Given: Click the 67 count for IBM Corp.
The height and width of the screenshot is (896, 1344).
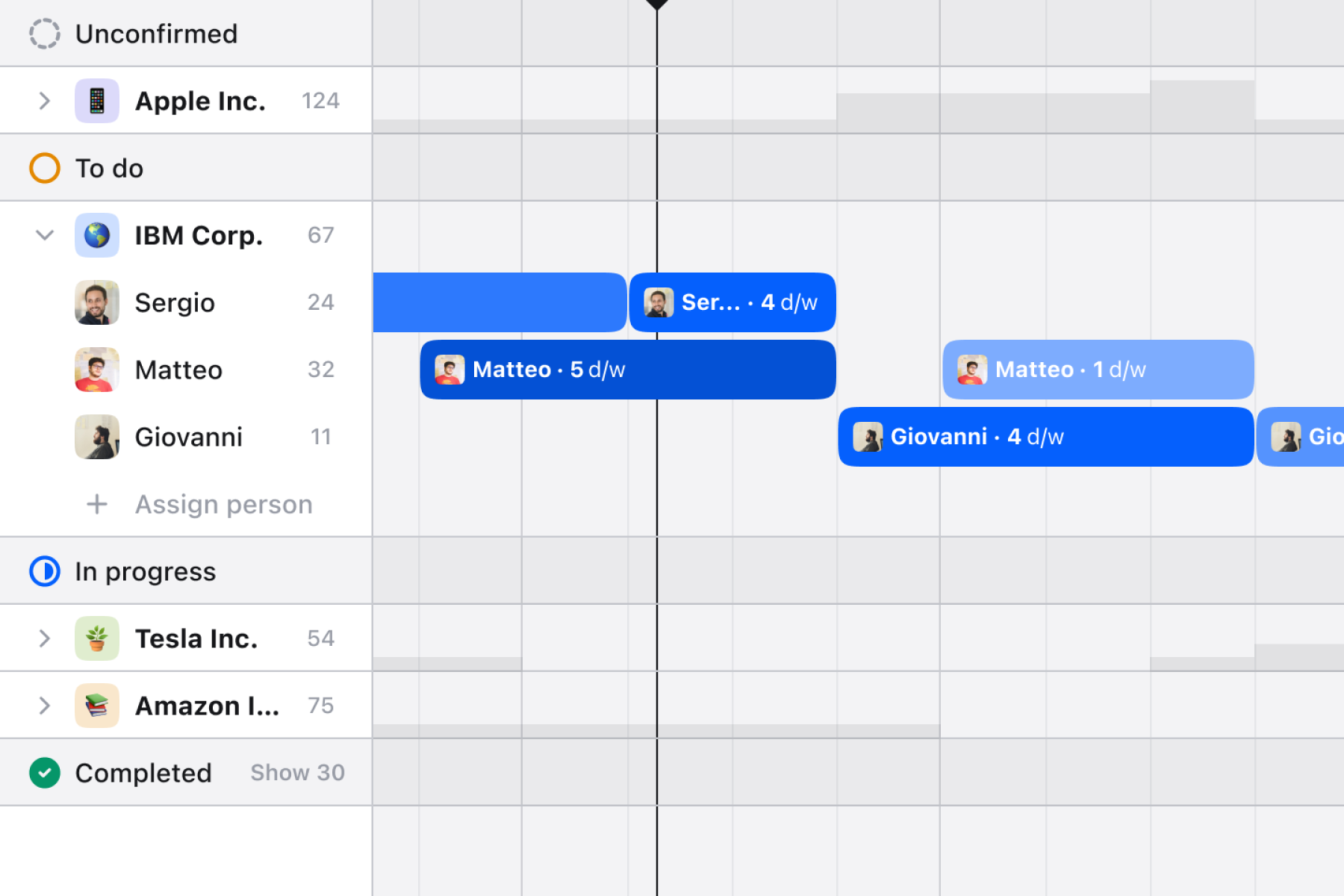Looking at the screenshot, I should click(320, 235).
